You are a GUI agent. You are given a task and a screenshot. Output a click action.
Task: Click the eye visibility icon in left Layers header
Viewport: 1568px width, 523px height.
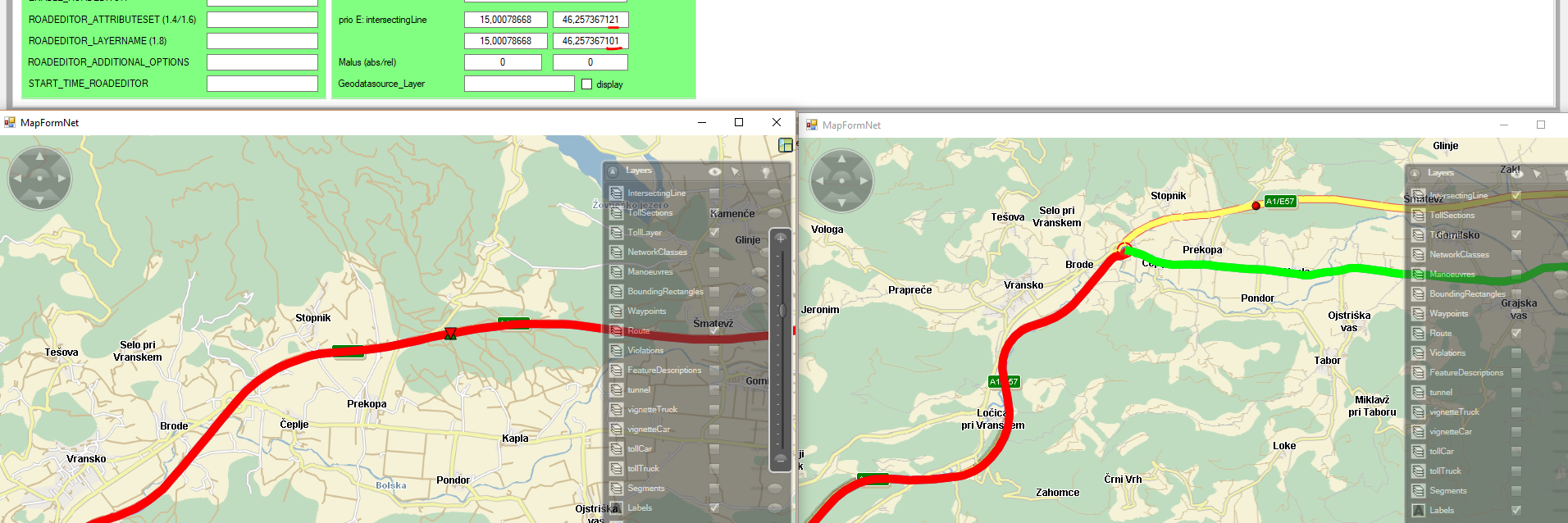point(714,171)
